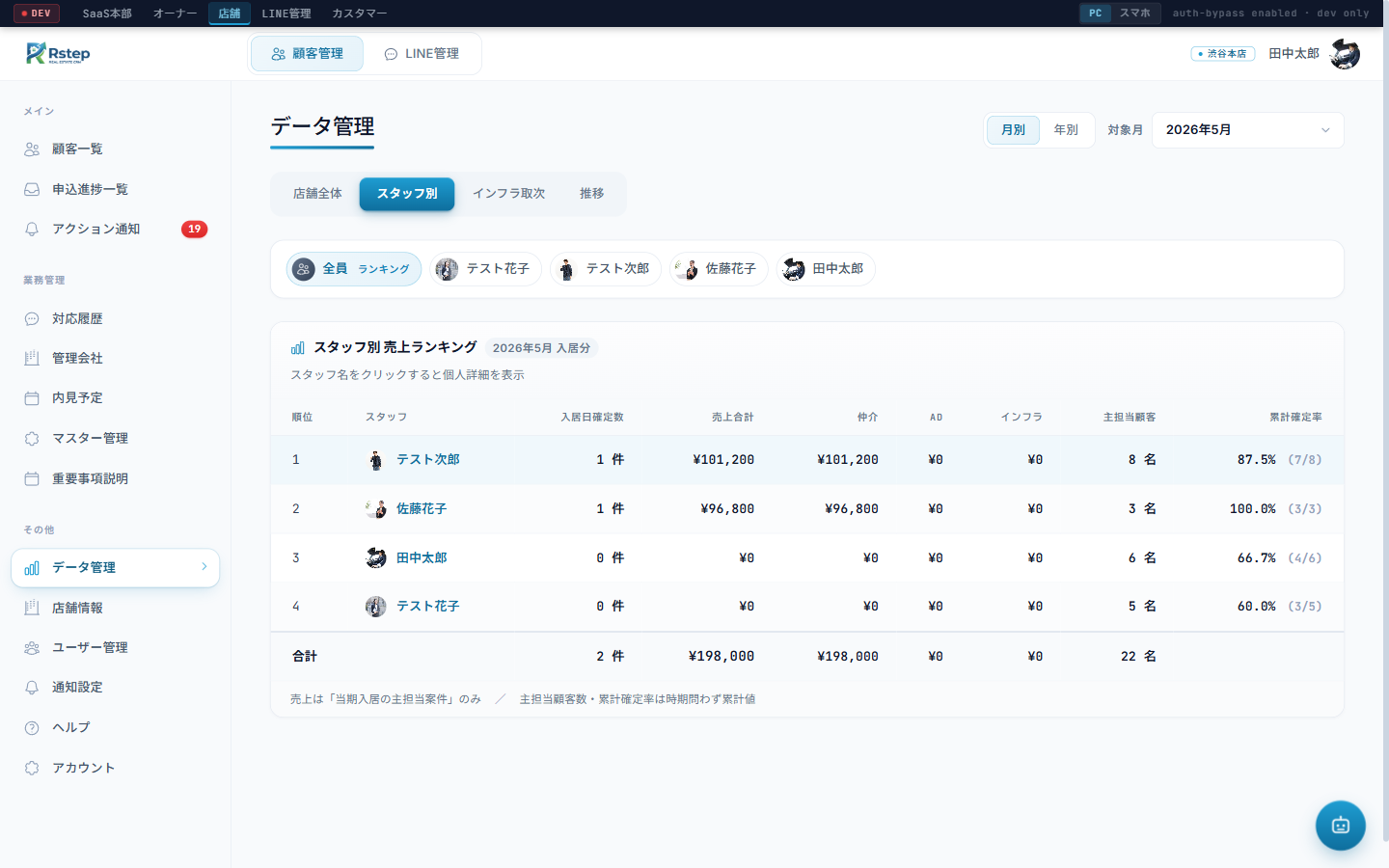Click the 田中太郎 profile avatar in the header
1389x868 pixels.
click(x=1345, y=54)
